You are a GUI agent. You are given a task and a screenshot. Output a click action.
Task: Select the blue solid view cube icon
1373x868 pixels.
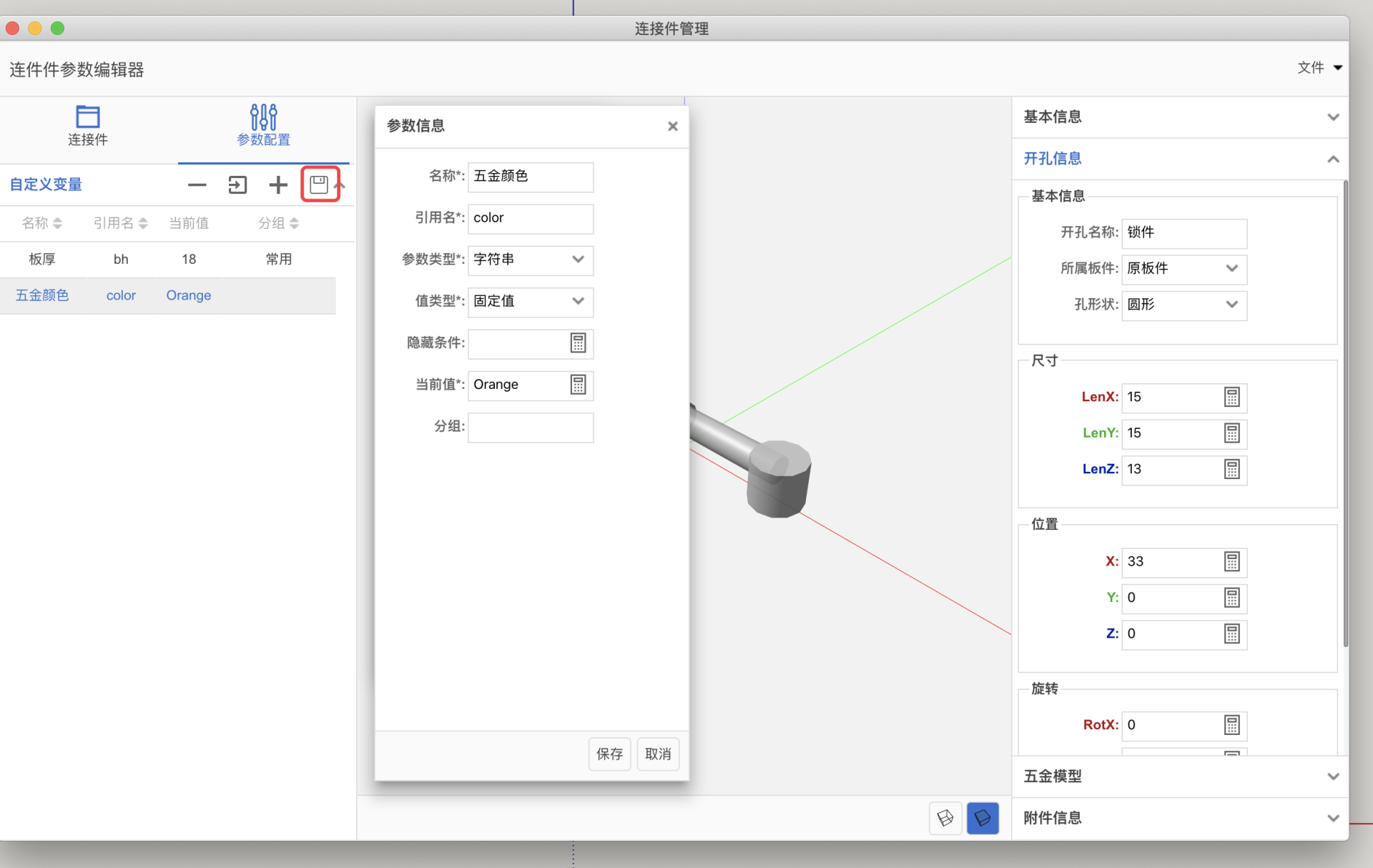[983, 818]
